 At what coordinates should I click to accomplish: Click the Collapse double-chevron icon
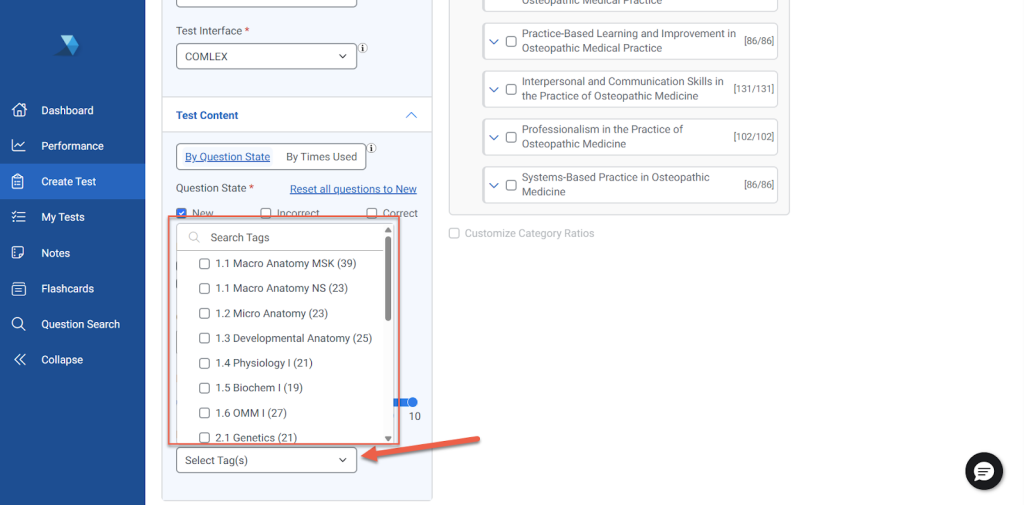tap(19, 360)
